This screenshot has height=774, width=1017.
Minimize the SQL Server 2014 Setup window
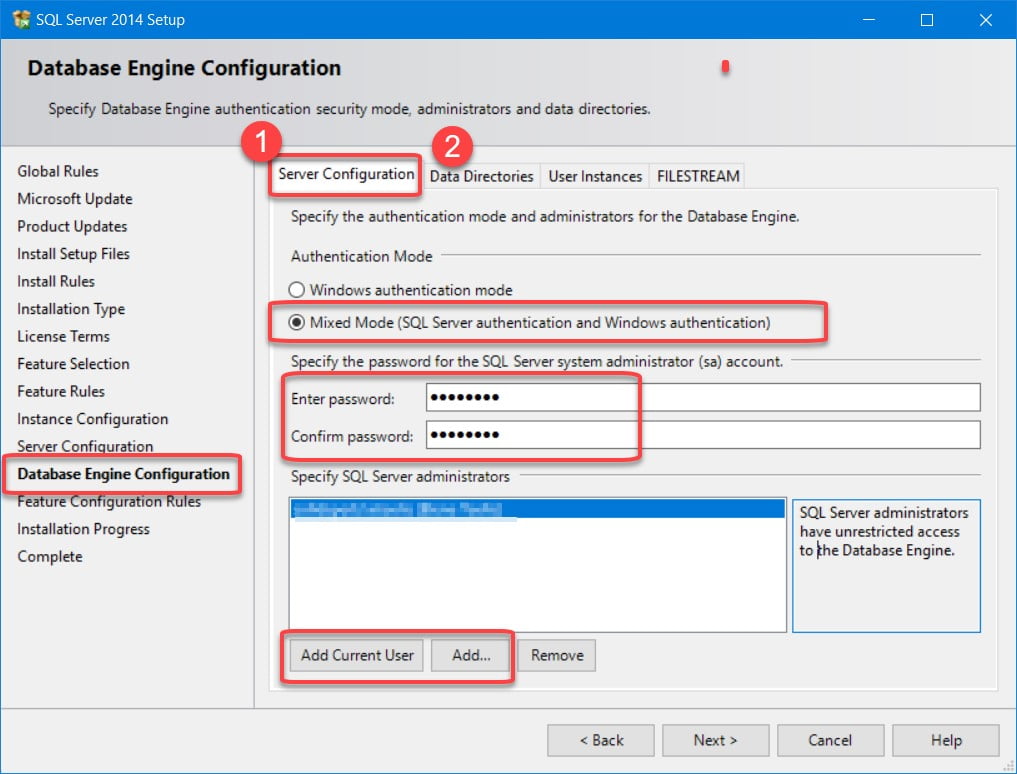click(x=869, y=19)
